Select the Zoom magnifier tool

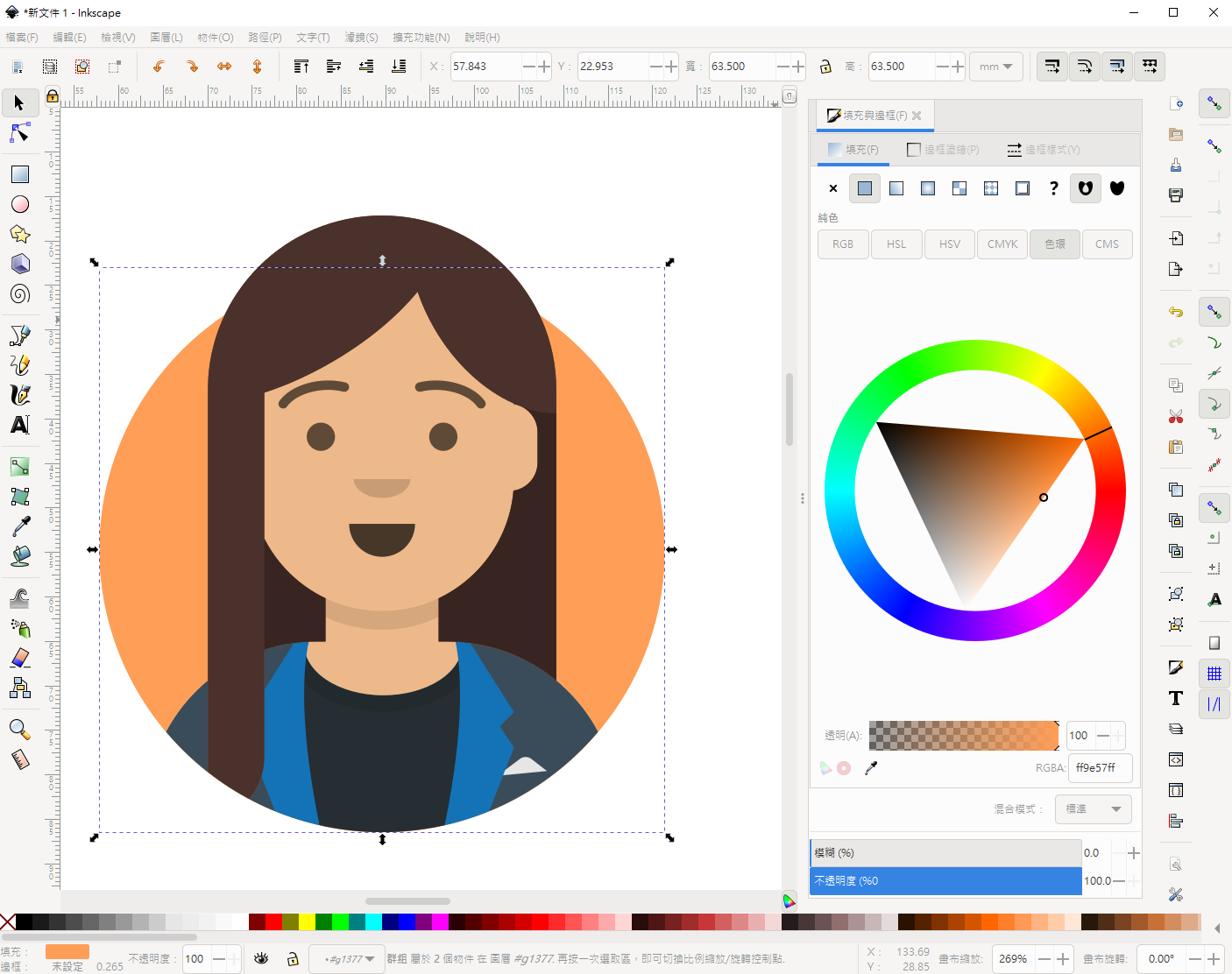coord(19,730)
